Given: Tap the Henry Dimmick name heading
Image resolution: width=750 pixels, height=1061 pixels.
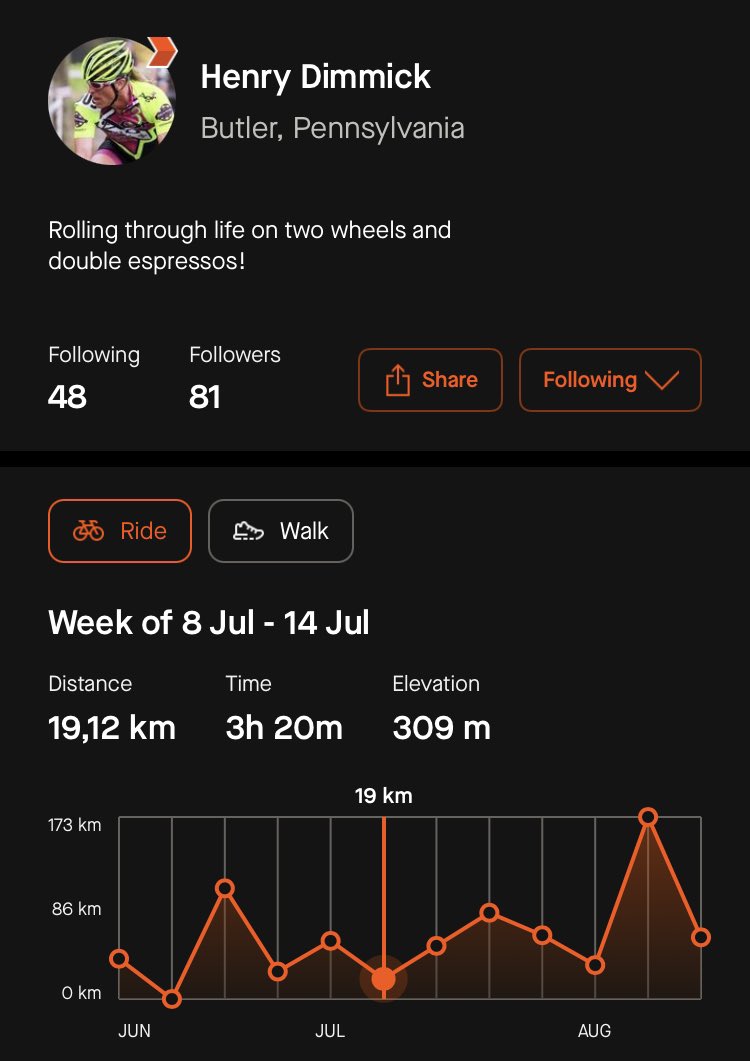Looking at the screenshot, I should (316, 78).
